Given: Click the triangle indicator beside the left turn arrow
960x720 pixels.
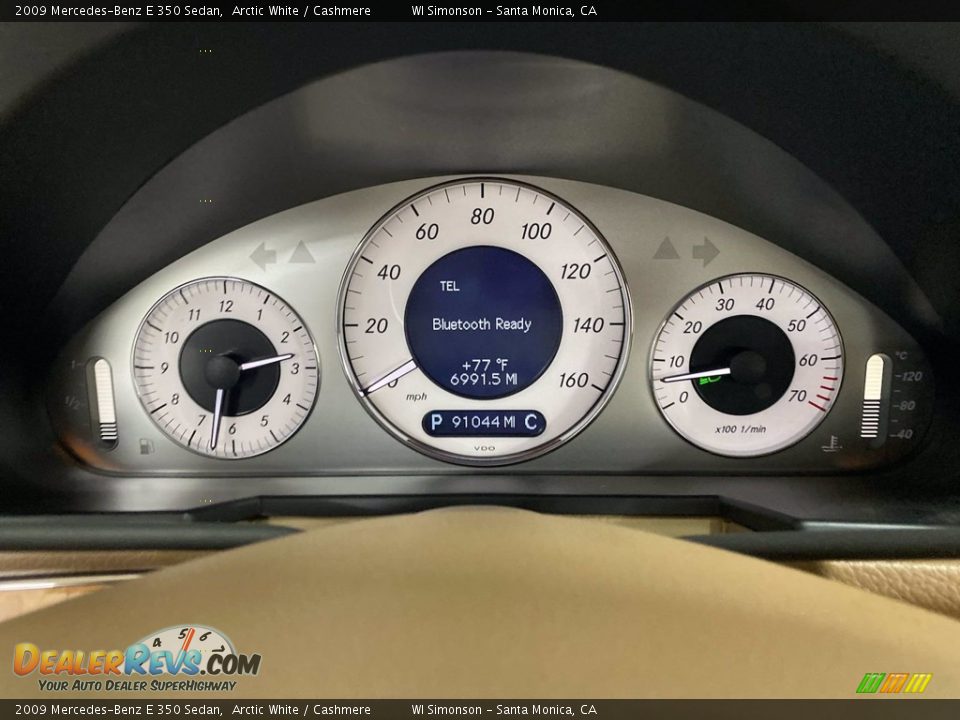Looking at the screenshot, I should click(302, 252).
